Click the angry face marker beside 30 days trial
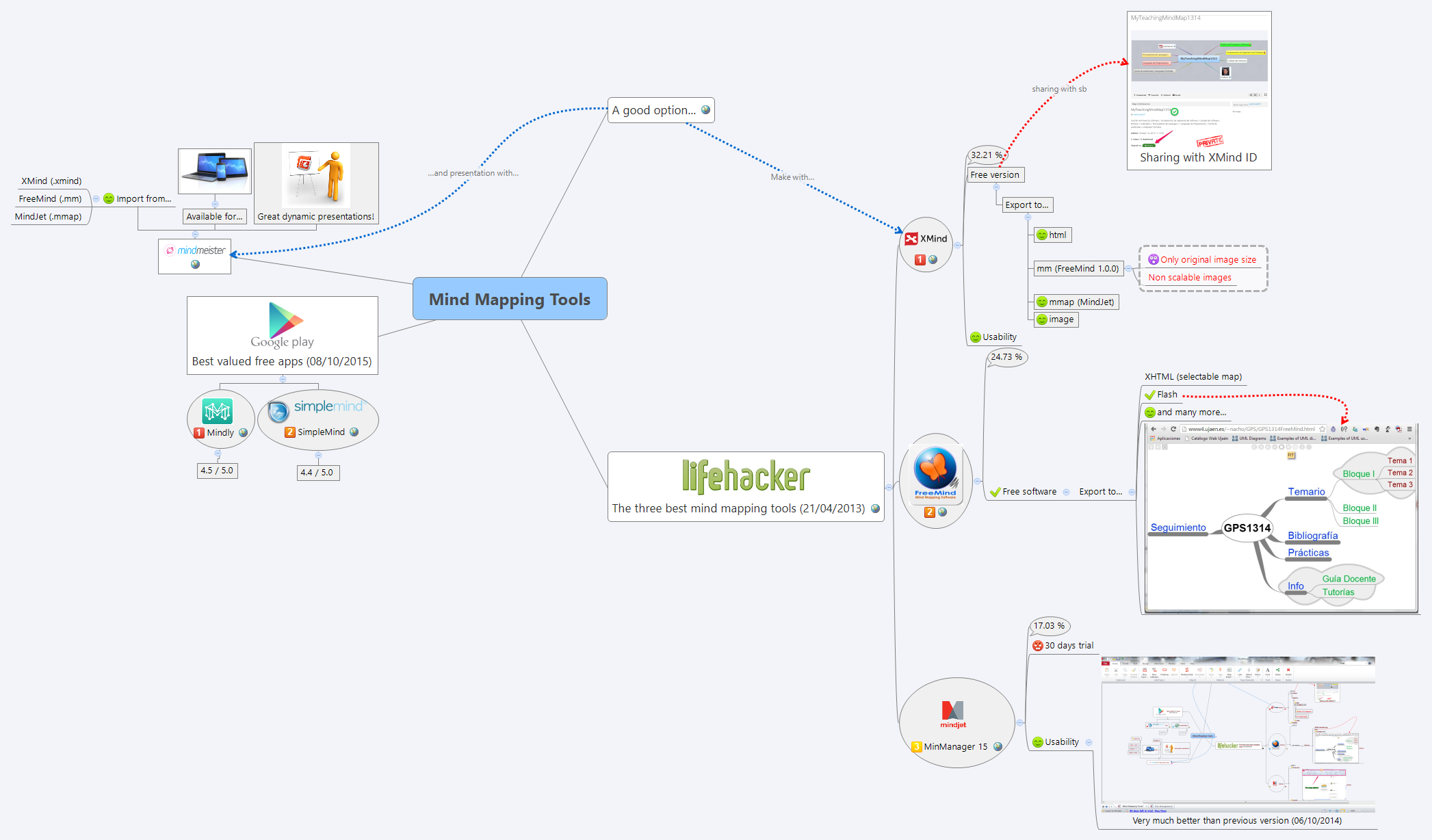 tap(1039, 645)
